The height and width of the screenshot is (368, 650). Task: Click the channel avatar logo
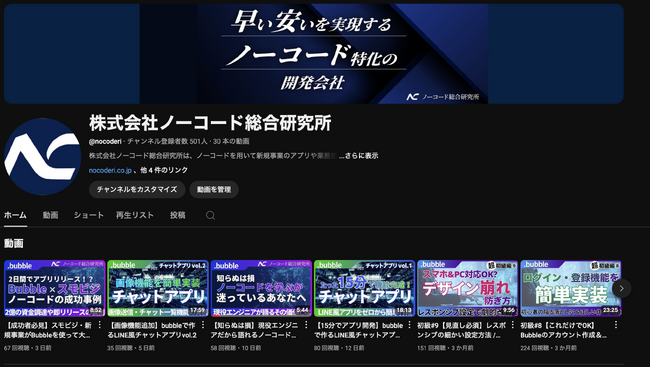[42, 157]
